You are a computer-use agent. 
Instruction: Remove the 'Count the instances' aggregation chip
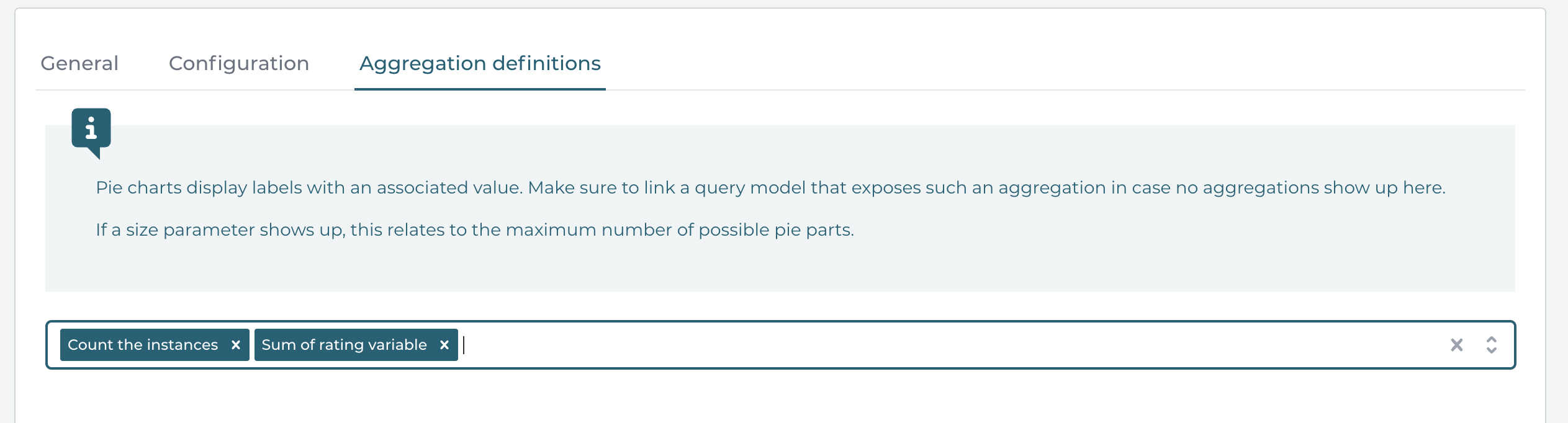coord(236,345)
